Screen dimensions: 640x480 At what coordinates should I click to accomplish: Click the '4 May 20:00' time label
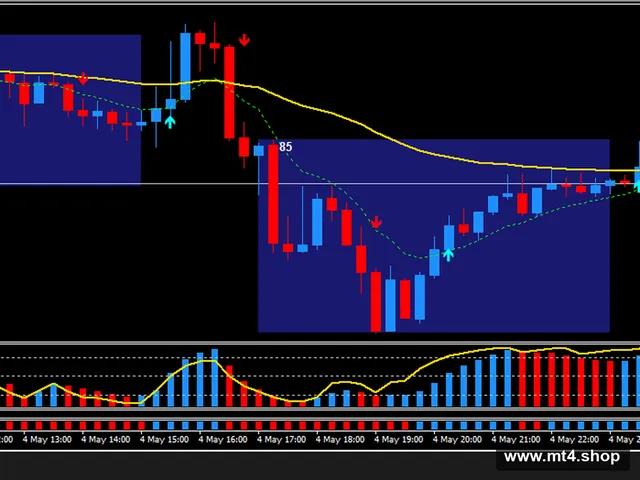click(457, 440)
